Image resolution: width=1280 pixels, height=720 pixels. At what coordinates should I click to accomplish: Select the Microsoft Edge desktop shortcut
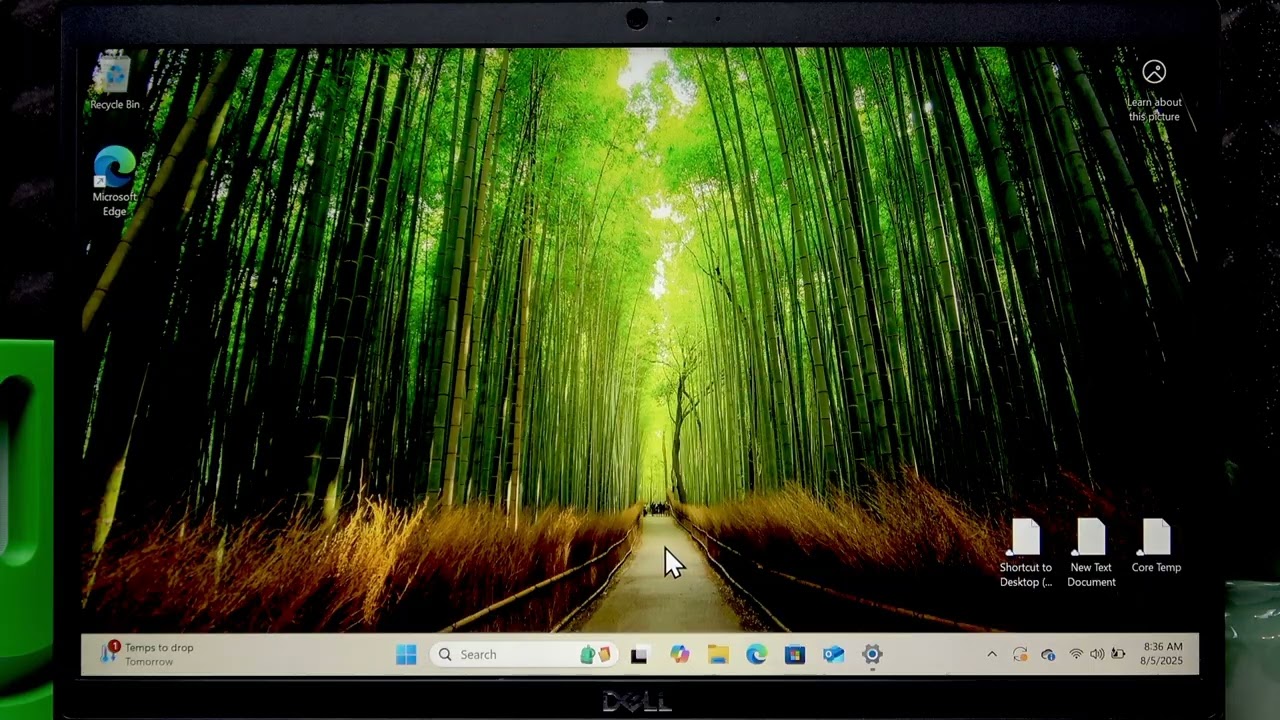click(x=115, y=181)
